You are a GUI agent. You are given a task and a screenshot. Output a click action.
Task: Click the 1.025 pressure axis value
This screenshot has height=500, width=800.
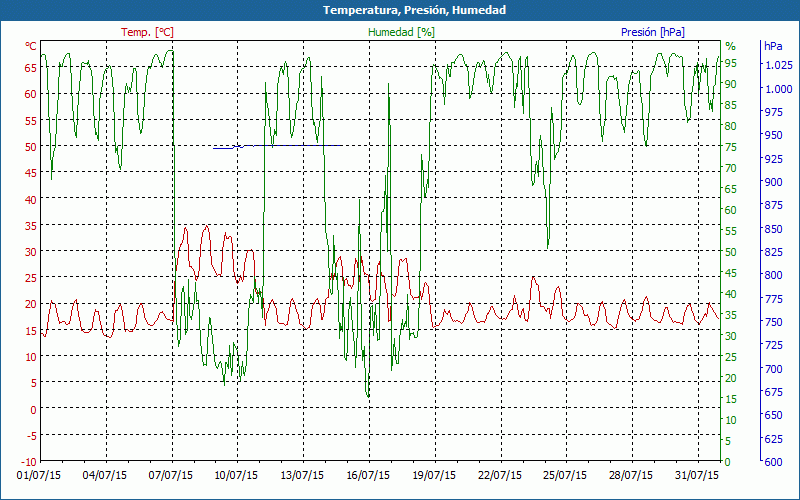(x=779, y=65)
